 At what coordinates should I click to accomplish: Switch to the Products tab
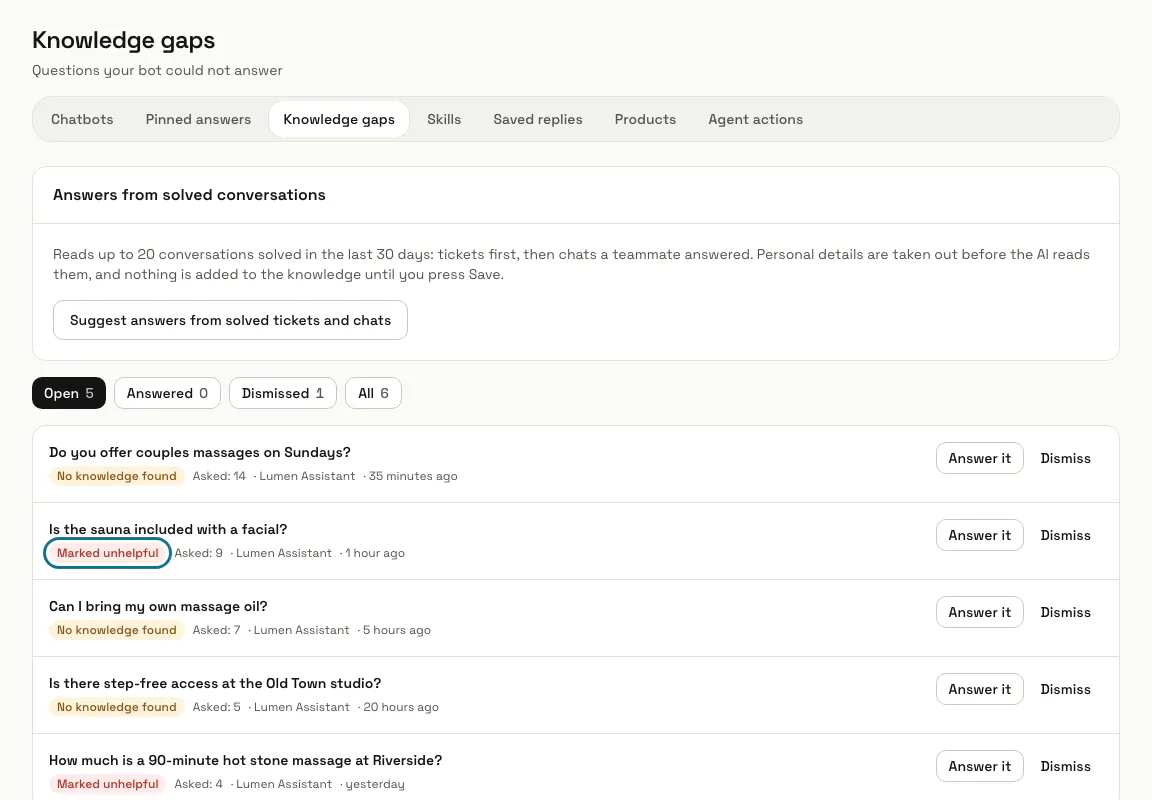pyautogui.click(x=645, y=119)
